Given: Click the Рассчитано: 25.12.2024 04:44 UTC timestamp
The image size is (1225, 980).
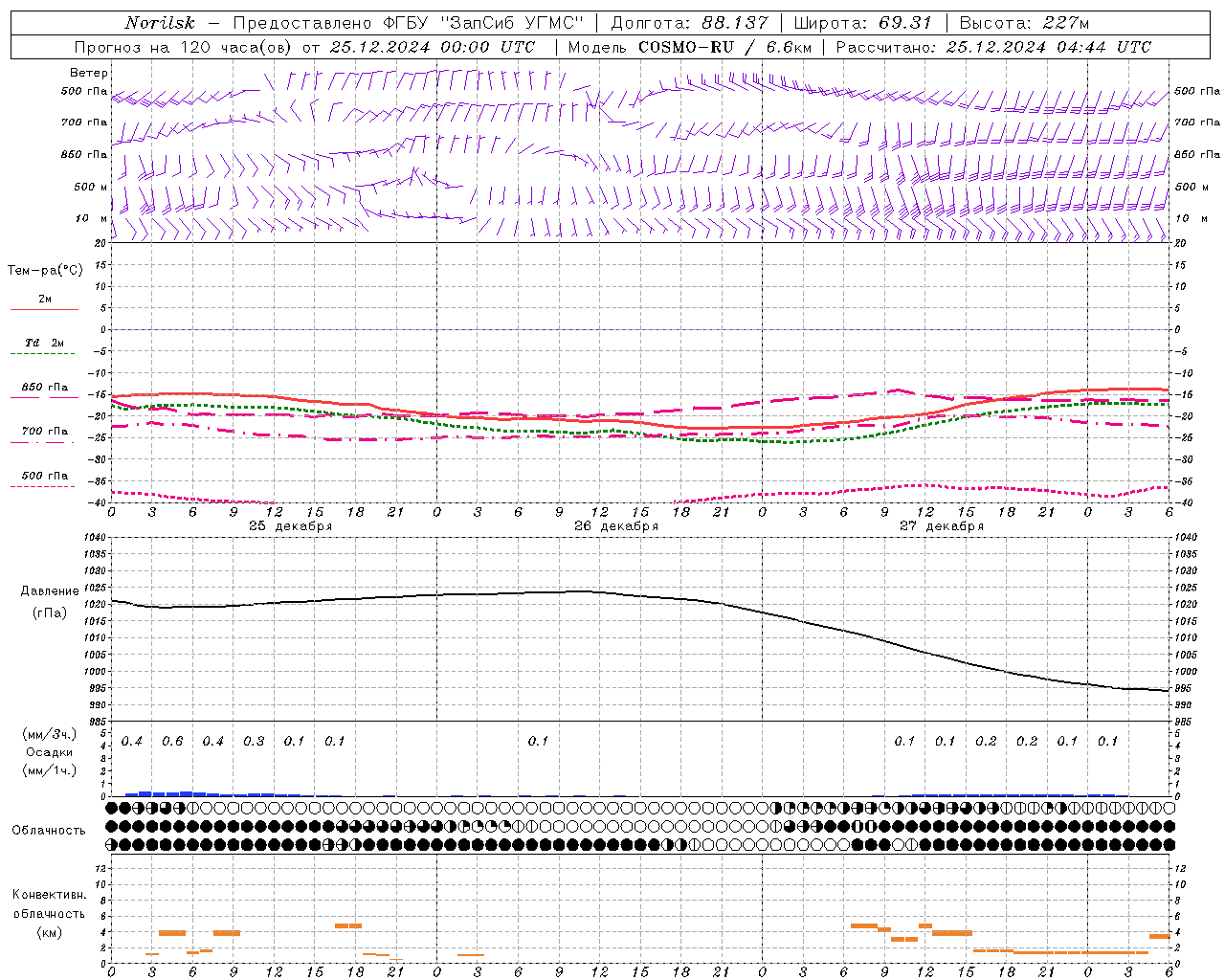Looking at the screenshot, I should coord(993,47).
